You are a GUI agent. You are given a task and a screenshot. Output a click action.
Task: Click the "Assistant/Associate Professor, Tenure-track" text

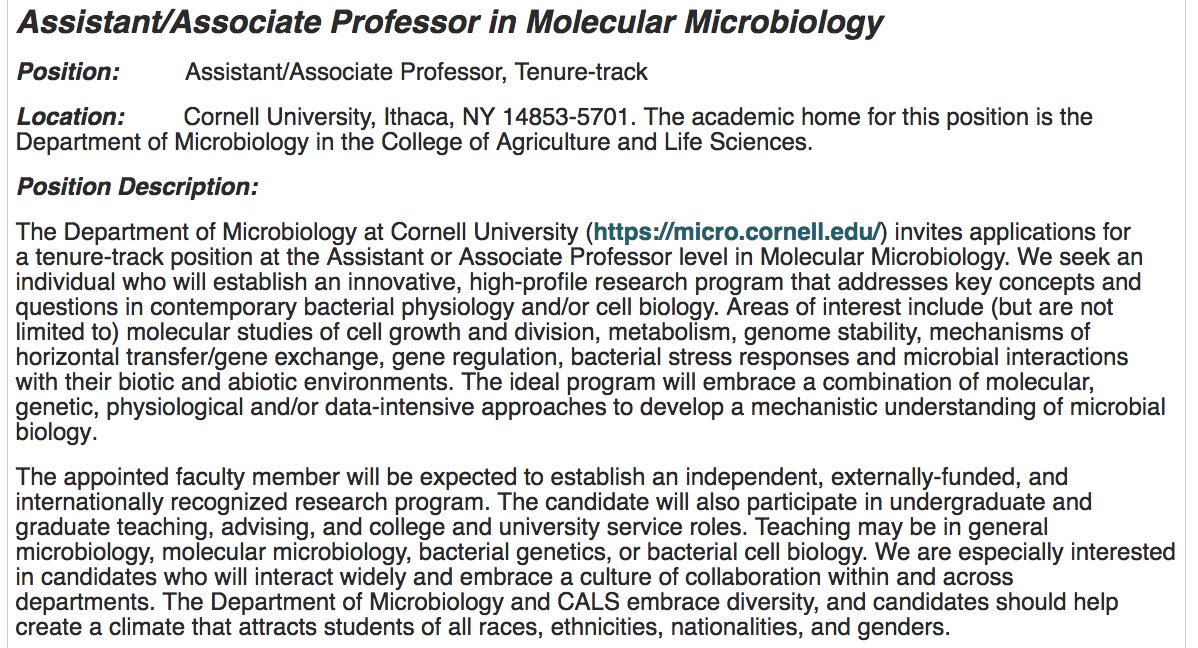point(416,72)
